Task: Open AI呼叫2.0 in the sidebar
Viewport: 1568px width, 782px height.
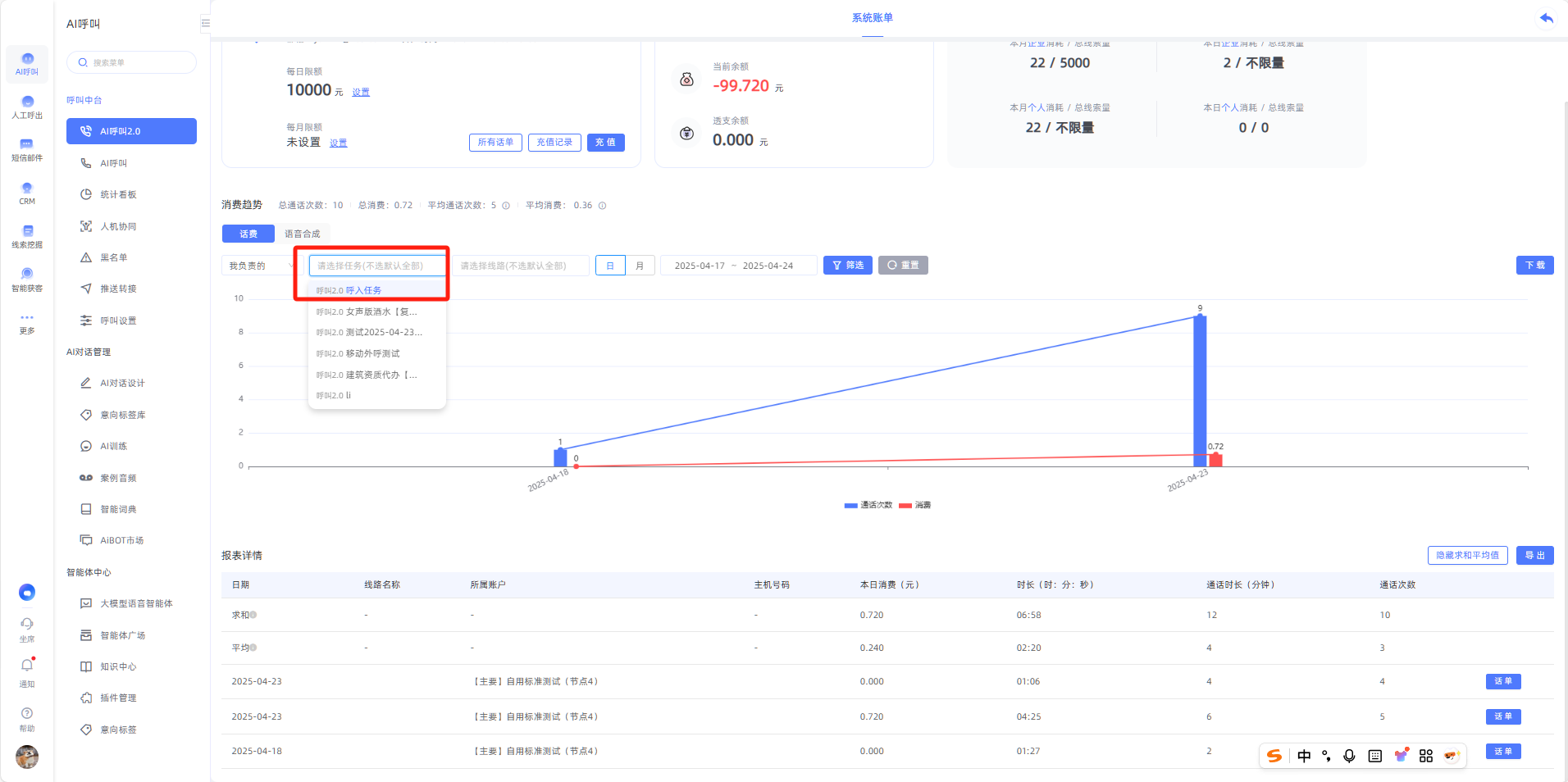Action: (131, 131)
